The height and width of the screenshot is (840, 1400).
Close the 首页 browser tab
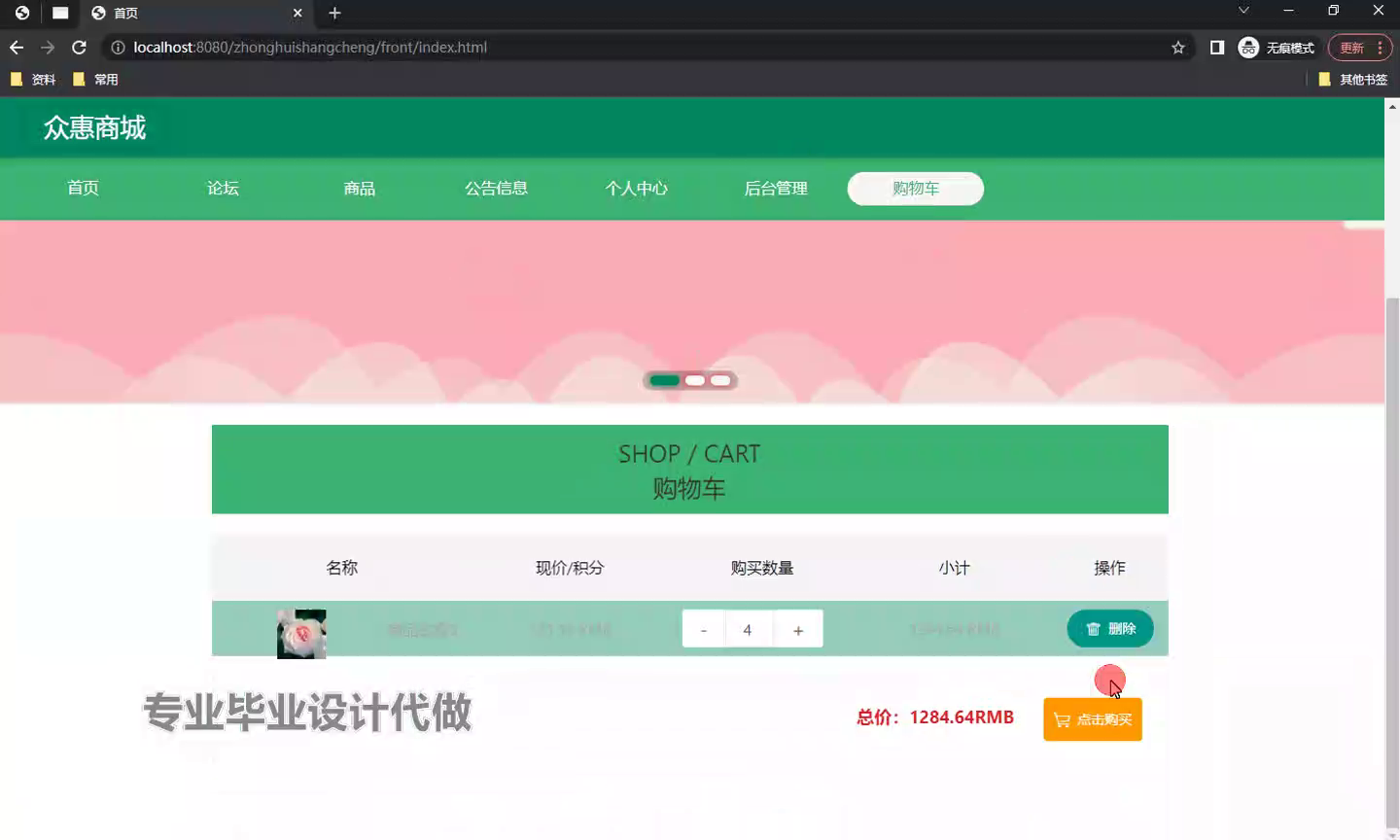click(297, 13)
